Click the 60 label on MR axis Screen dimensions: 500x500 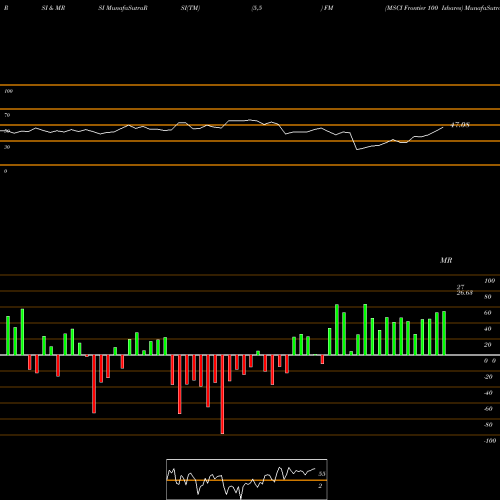pos(488,313)
